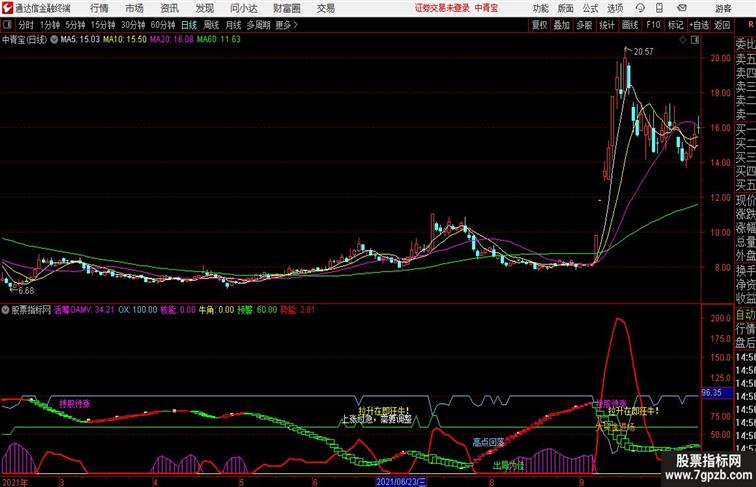Select the 1分钟 period
The height and width of the screenshot is (487, 756).
tap(50, 25)
